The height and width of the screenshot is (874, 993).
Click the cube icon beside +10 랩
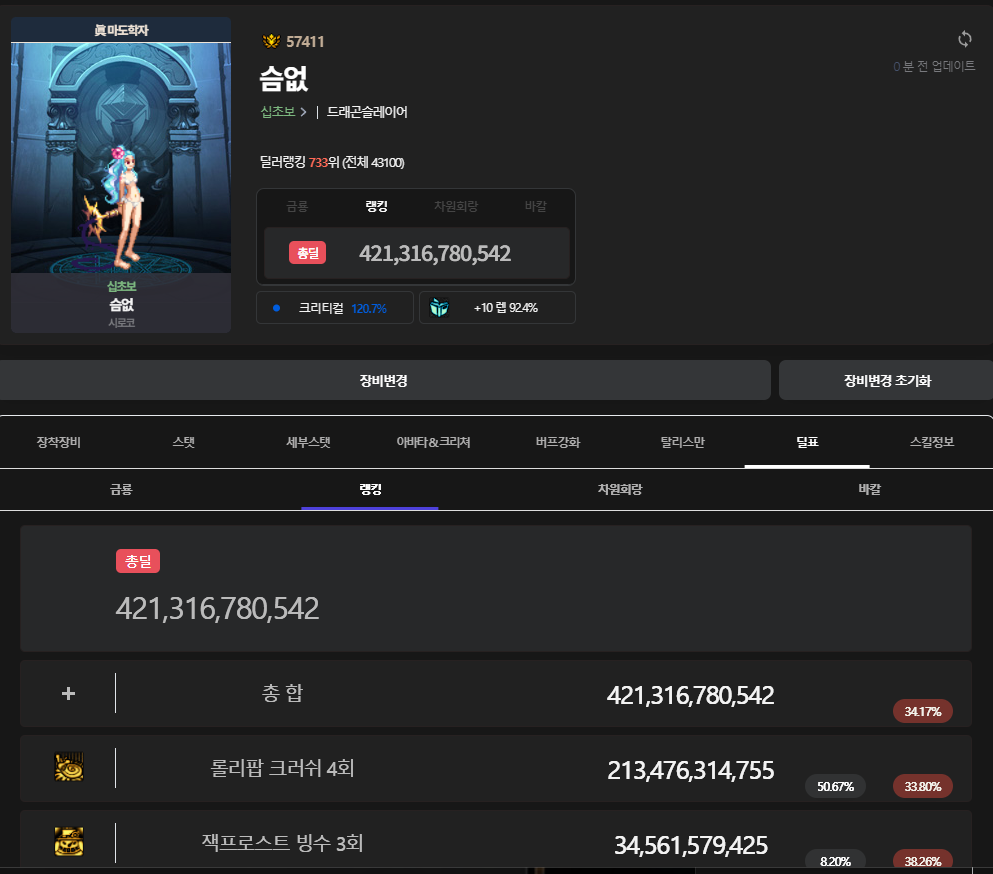tap(439, 308)
